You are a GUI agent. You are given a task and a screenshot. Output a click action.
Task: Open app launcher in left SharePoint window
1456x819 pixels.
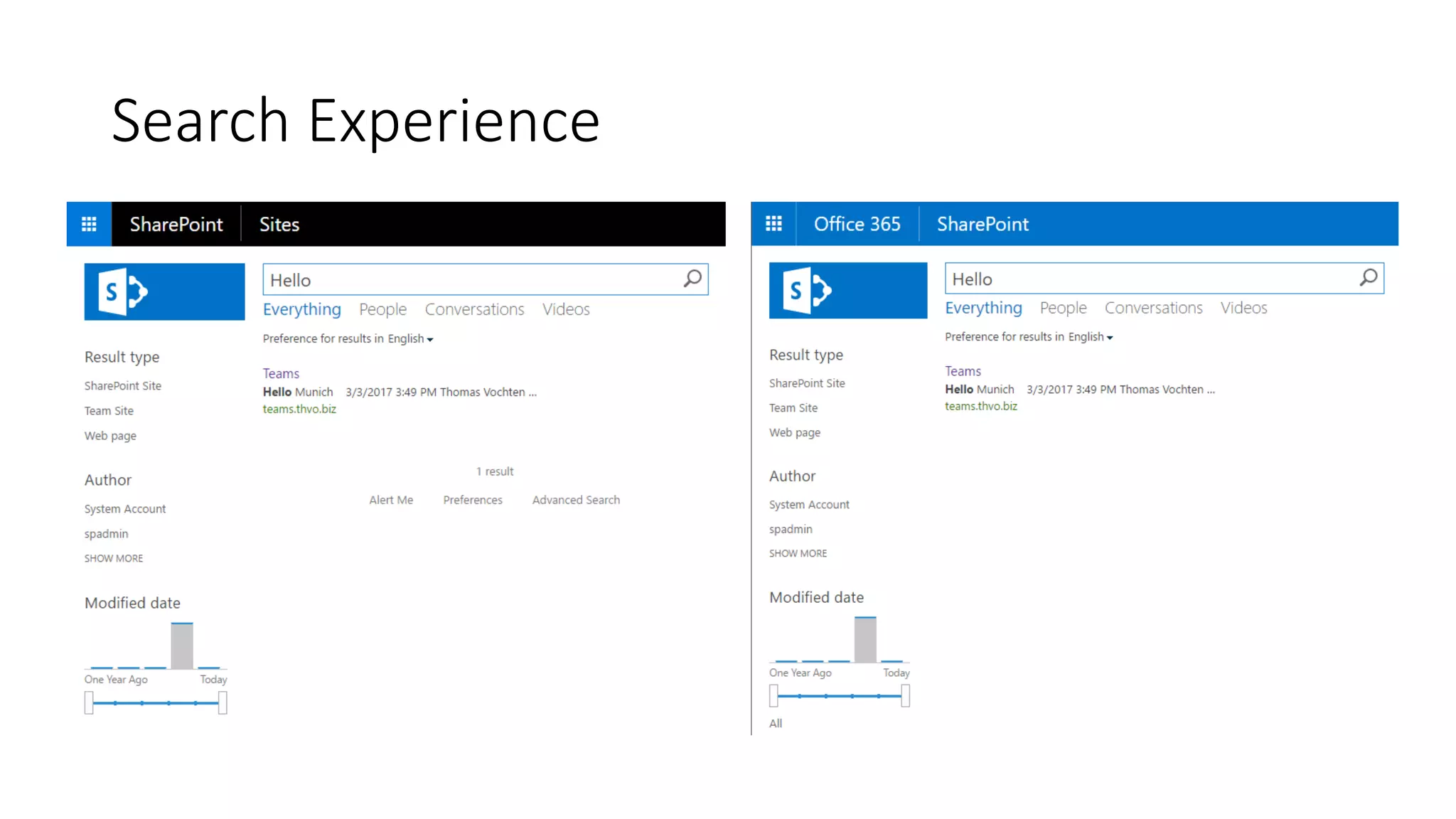point(89,224)
